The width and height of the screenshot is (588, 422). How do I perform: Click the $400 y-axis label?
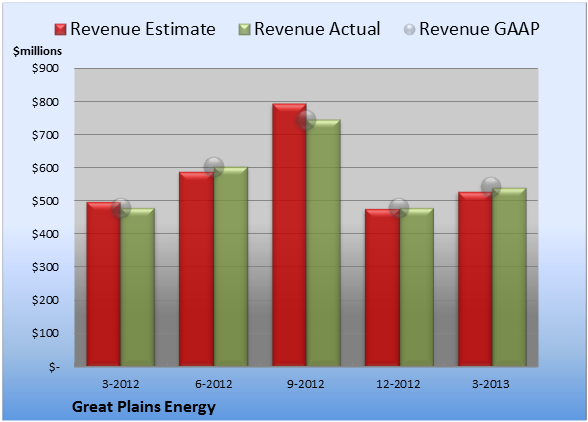[x=45, y=234]
